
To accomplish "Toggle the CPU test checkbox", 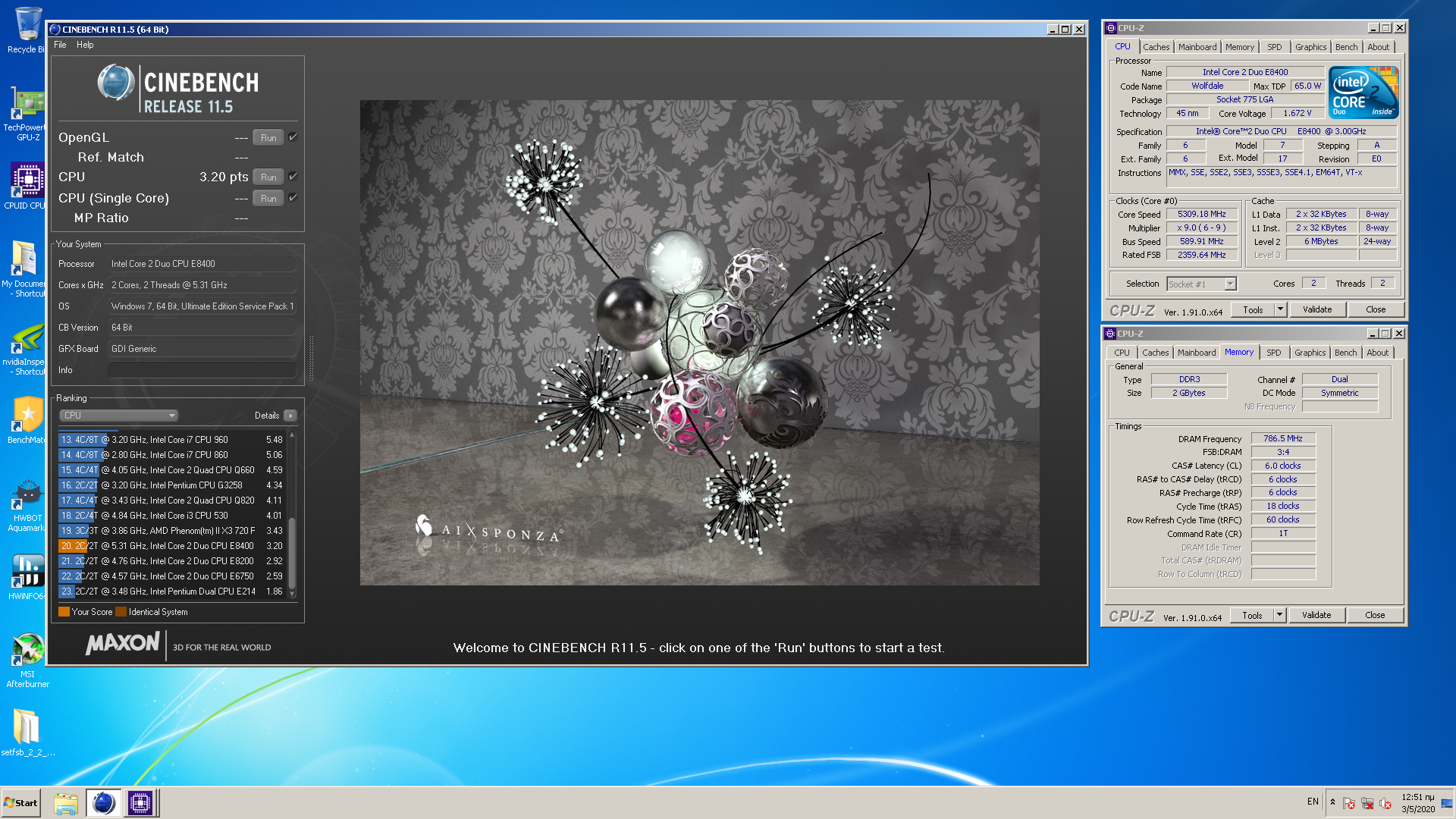I will click(x=293, y=177).
